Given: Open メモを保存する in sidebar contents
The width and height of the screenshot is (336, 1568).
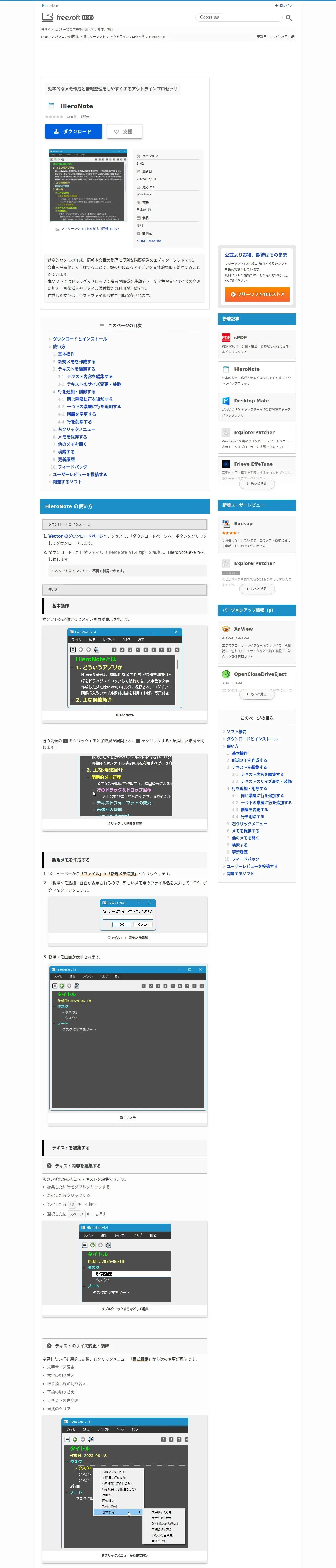Looking at the screenshot, I should pyautogui.click(x=245, y=831).
